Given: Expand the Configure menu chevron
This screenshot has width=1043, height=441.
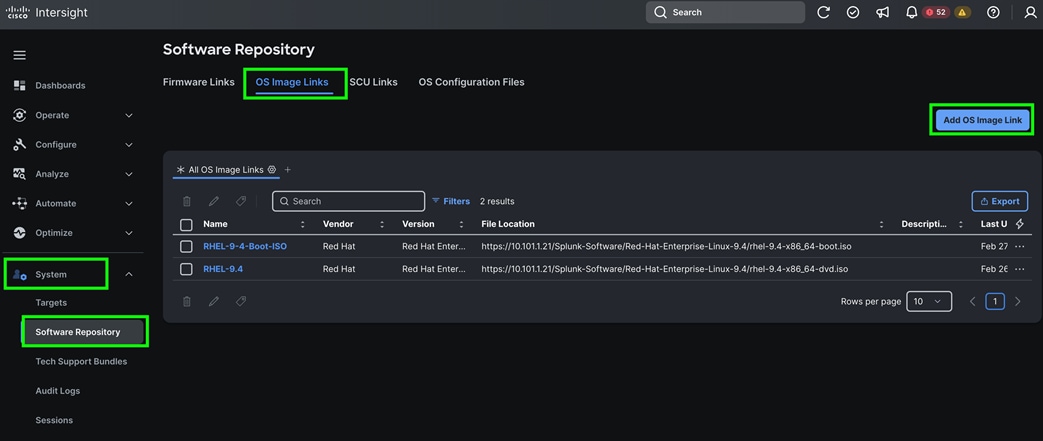Looking at the screenshot, I should [129, 144].
